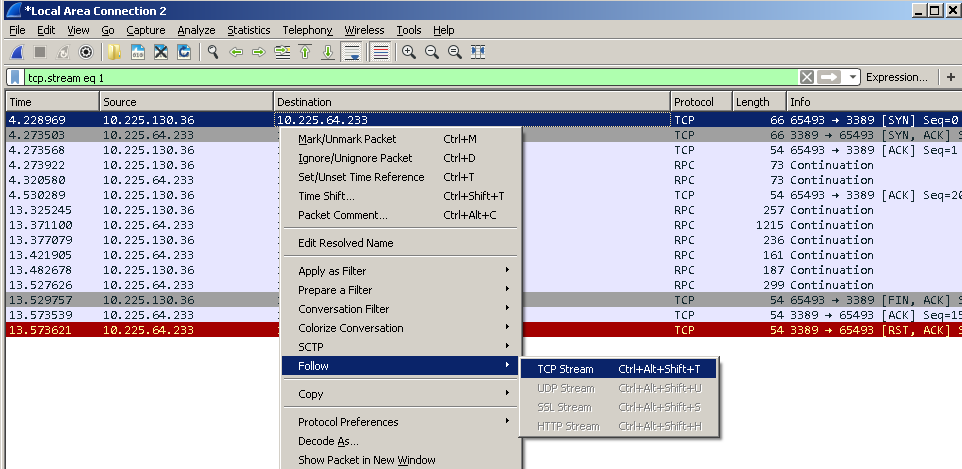The width and height of the screenshot is (962, 469).
Task: Open the Capture menu
Action: [146, 30]
